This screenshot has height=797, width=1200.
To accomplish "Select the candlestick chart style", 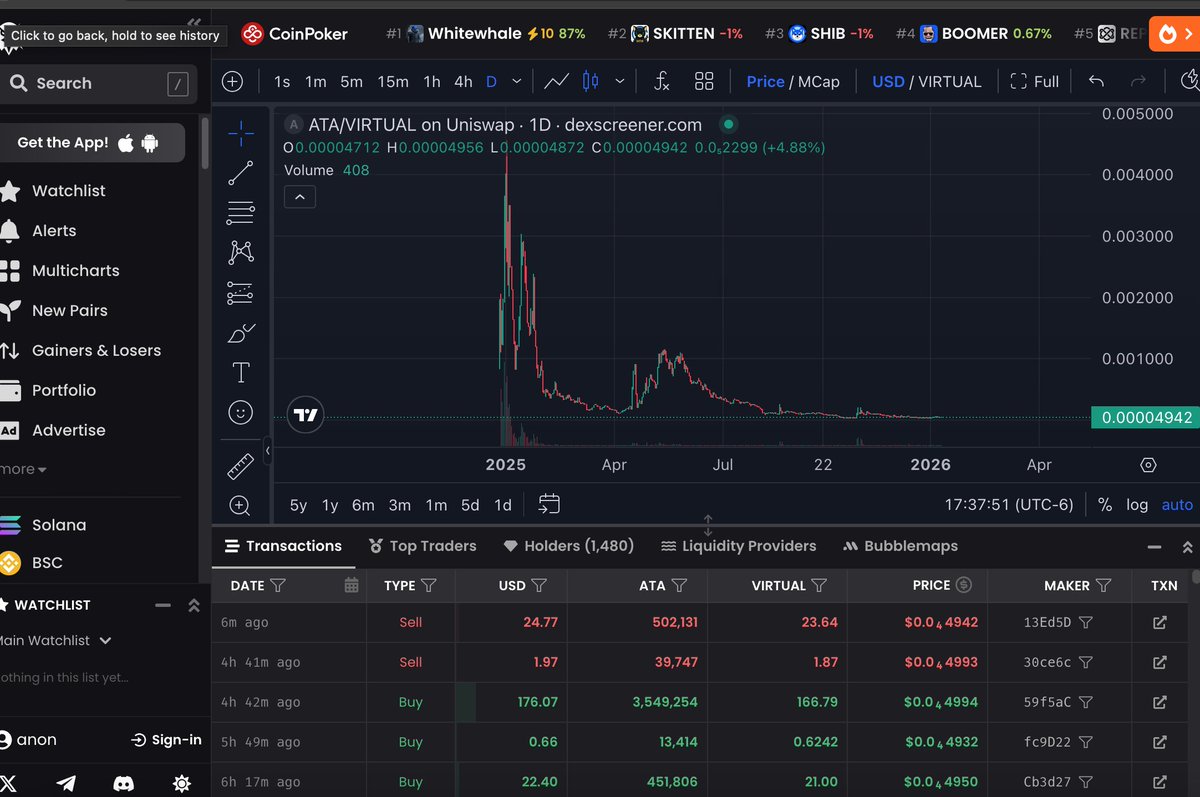I will pyautogui.click(x=591, y=81).
